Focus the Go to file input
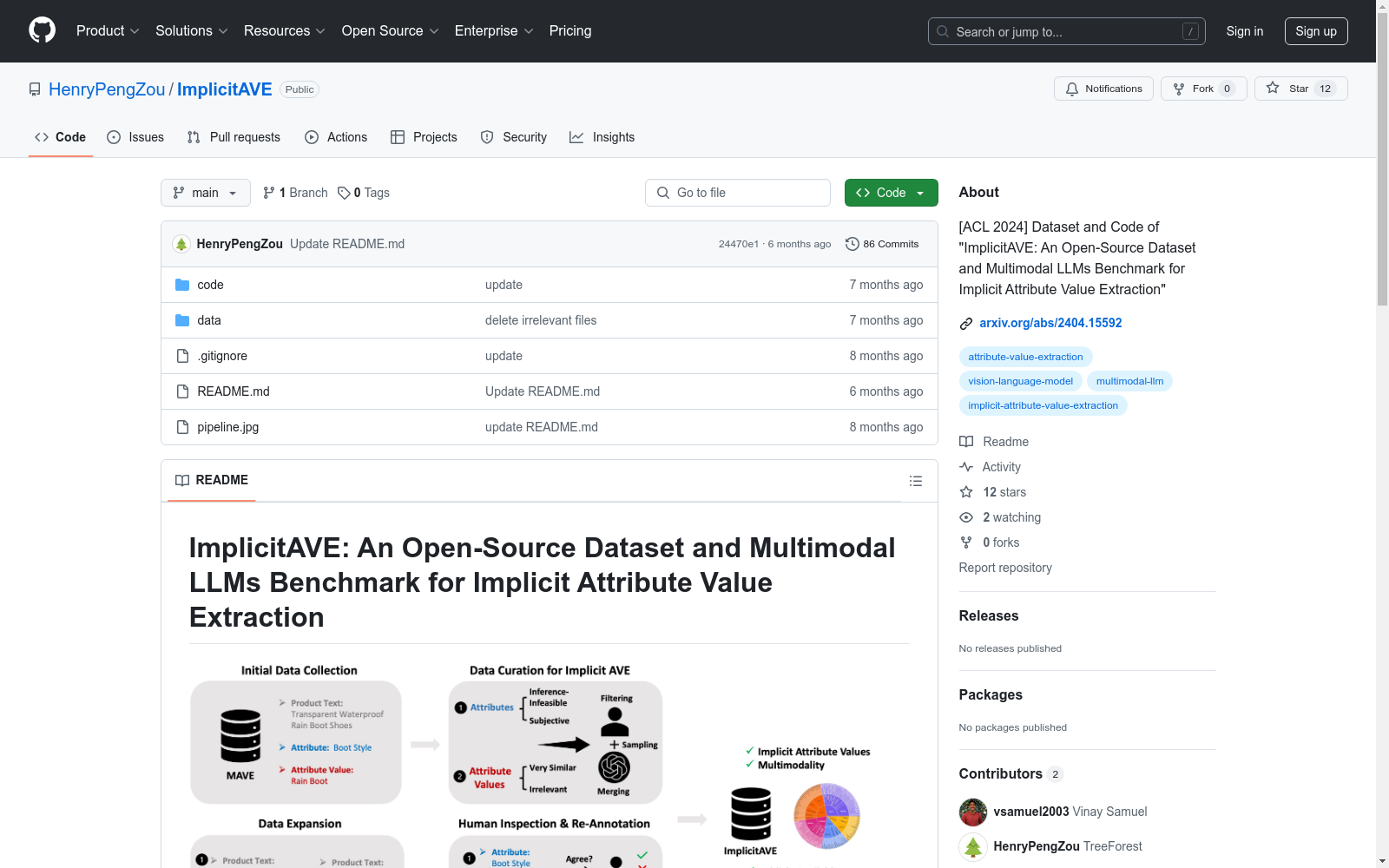Screen dimensions: 1389x868 pos(738,193)
